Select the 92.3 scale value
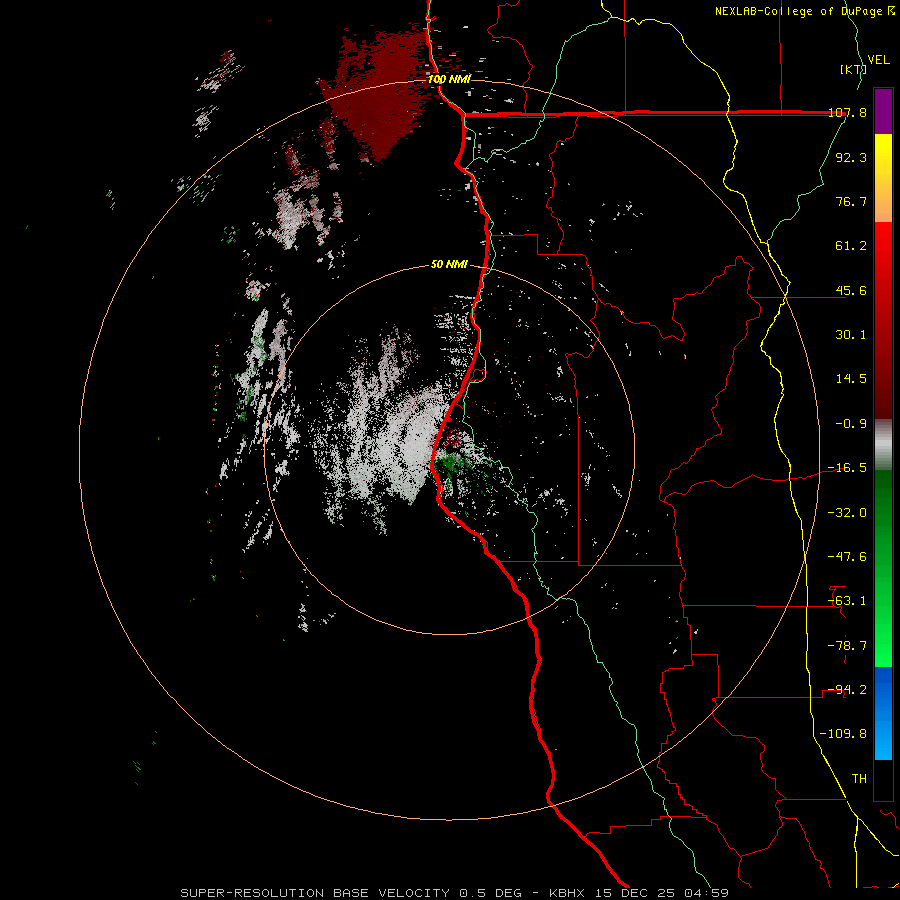This screenshot has width=900, height=900. (851, 157)
